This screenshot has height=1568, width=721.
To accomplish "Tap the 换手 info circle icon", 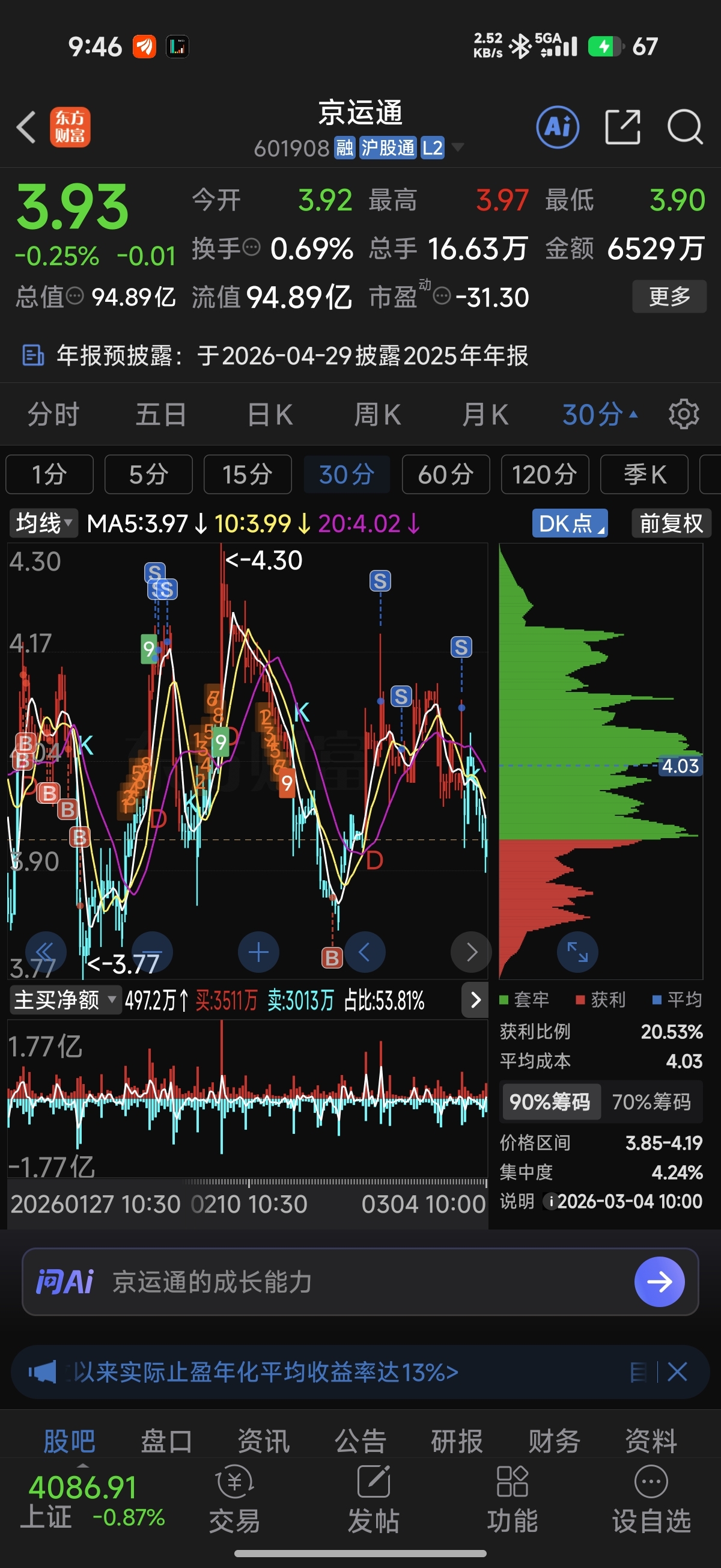I will [x=251, y=247].
